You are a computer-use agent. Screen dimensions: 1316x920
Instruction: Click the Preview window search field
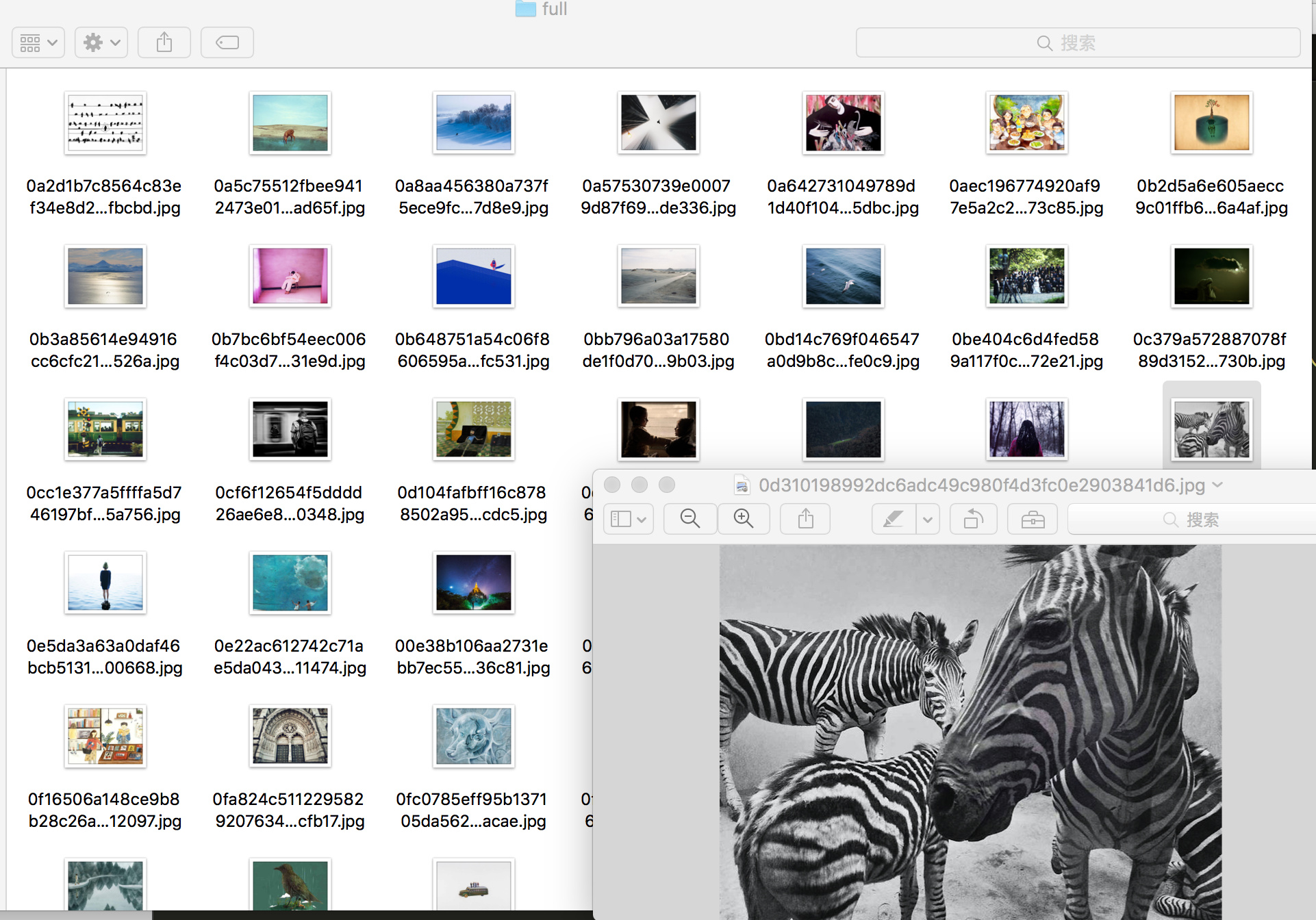tap(1191, 519)
